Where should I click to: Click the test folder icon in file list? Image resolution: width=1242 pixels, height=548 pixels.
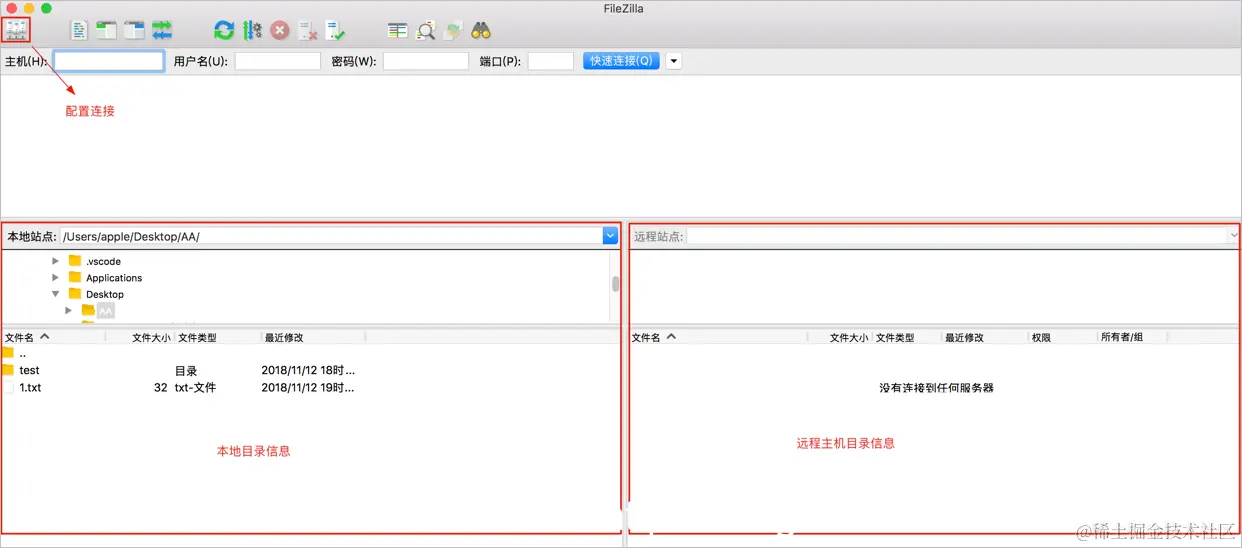coord(8,370)
